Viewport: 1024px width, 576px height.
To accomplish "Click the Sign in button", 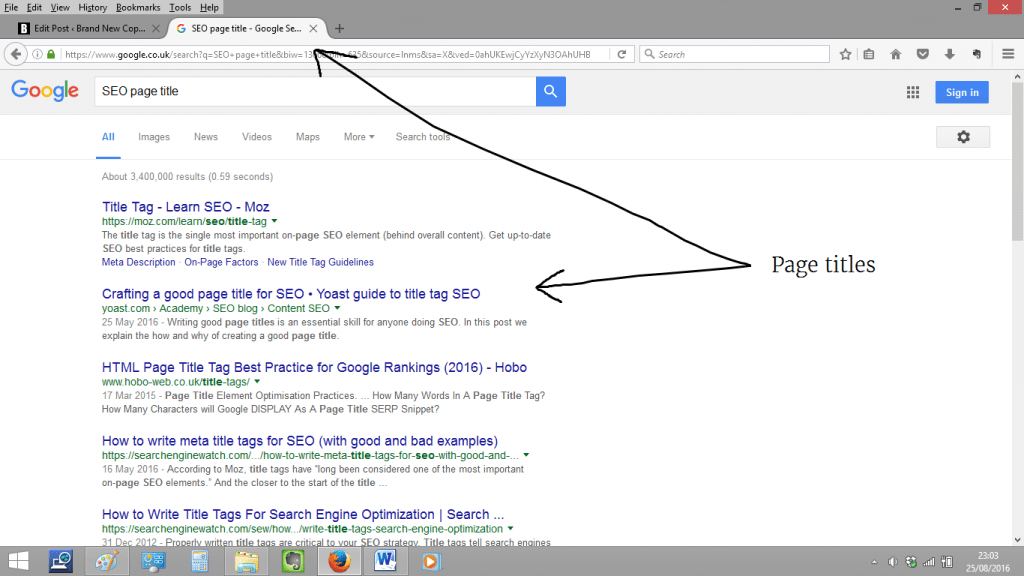I will [x=962, y=92].
